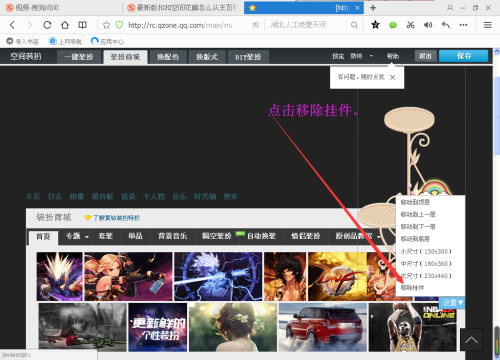500x360 pixels.
Task: Open the scissors screenshot tool icon
Action: 411,25
